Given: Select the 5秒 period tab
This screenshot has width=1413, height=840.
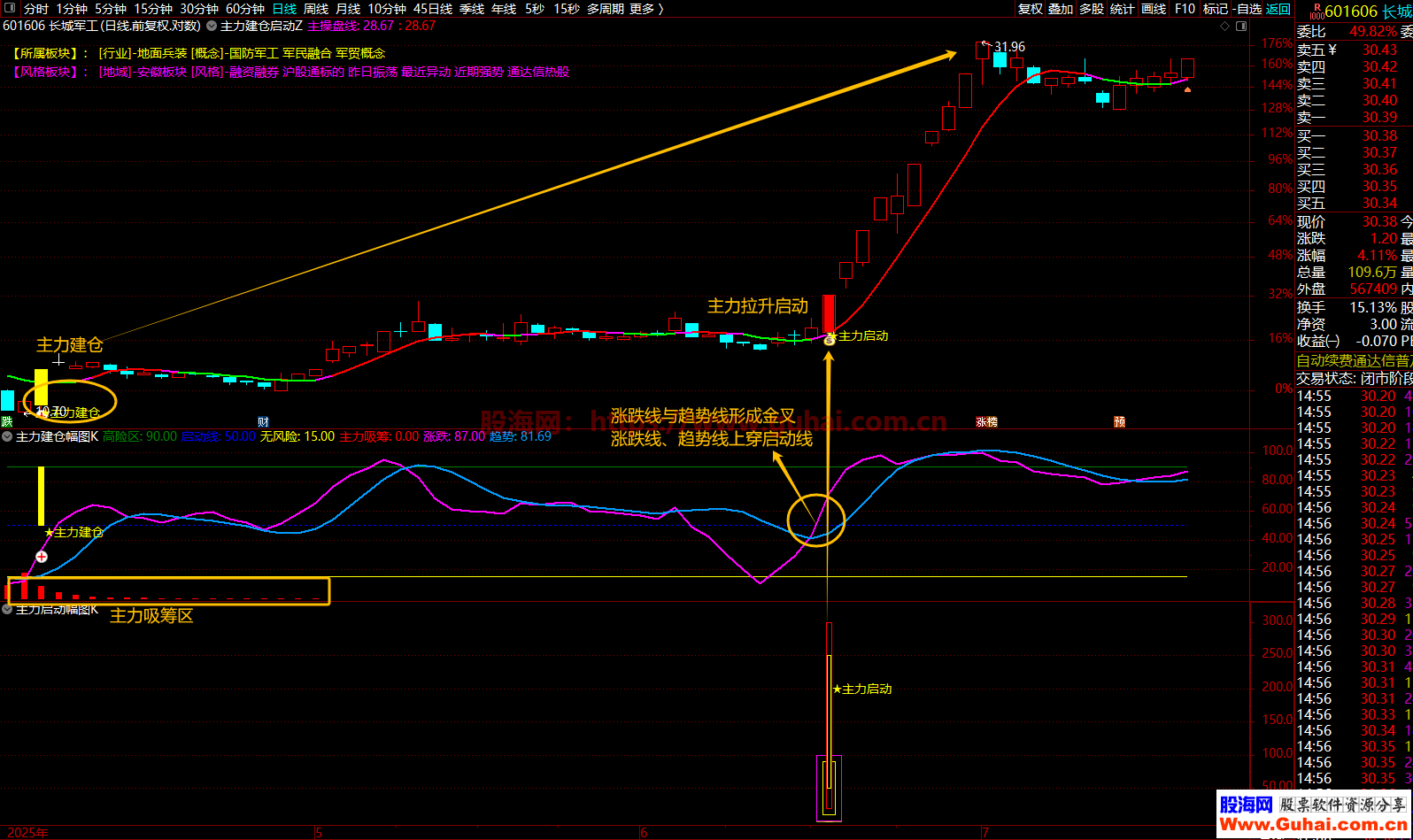Looking at the screenshot, I should click(x=535, y=9).
